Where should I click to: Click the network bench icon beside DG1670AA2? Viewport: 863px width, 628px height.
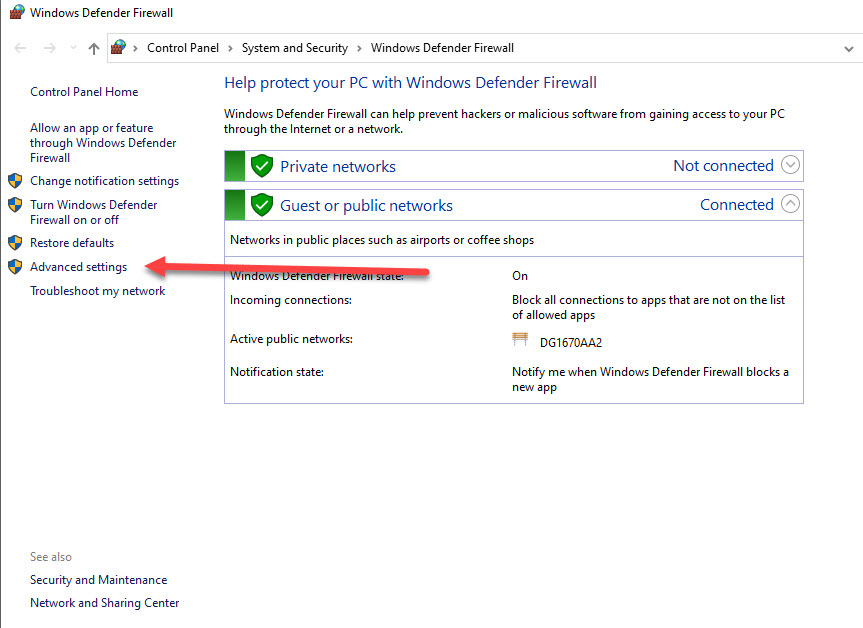pos(520,339)
